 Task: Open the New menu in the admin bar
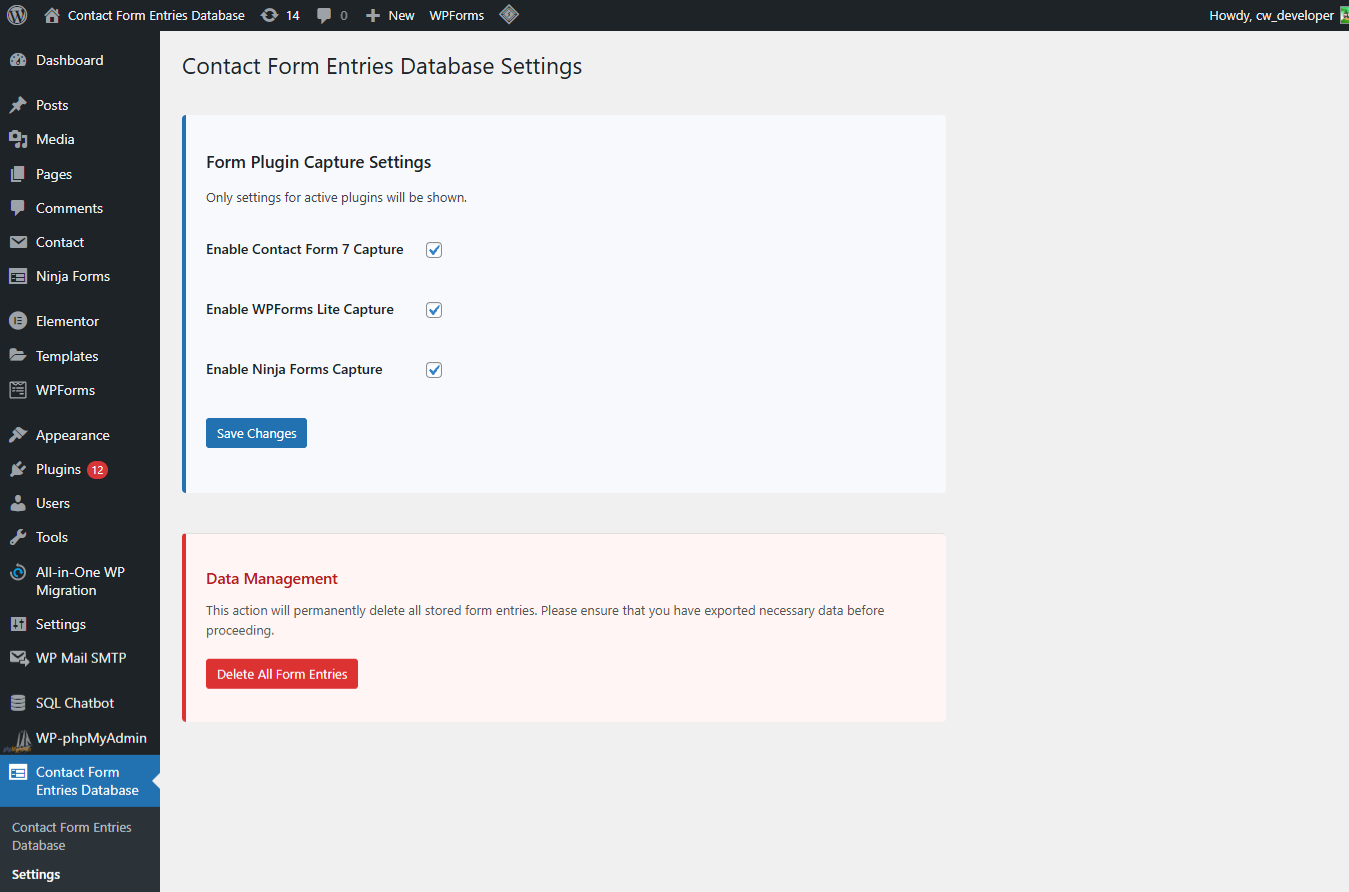tap(389, 15)
